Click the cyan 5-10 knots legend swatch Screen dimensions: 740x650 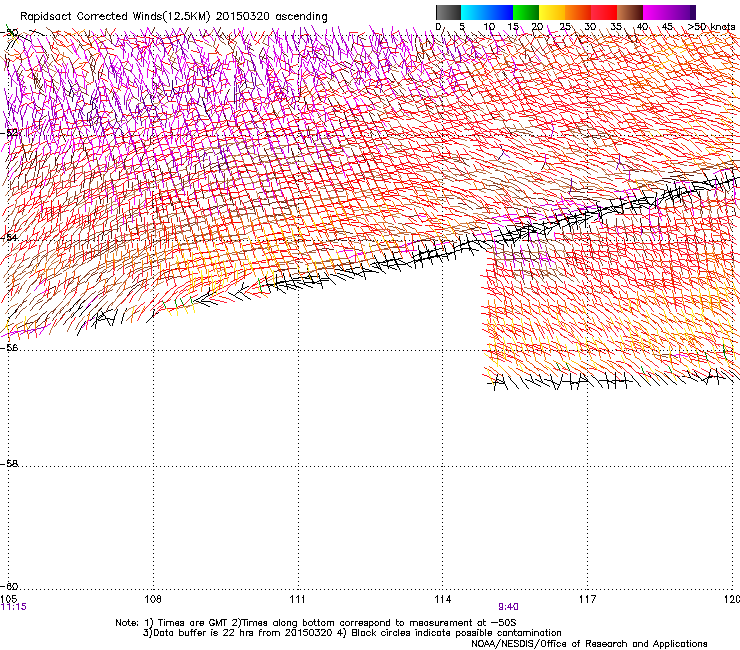coord(474,12)
